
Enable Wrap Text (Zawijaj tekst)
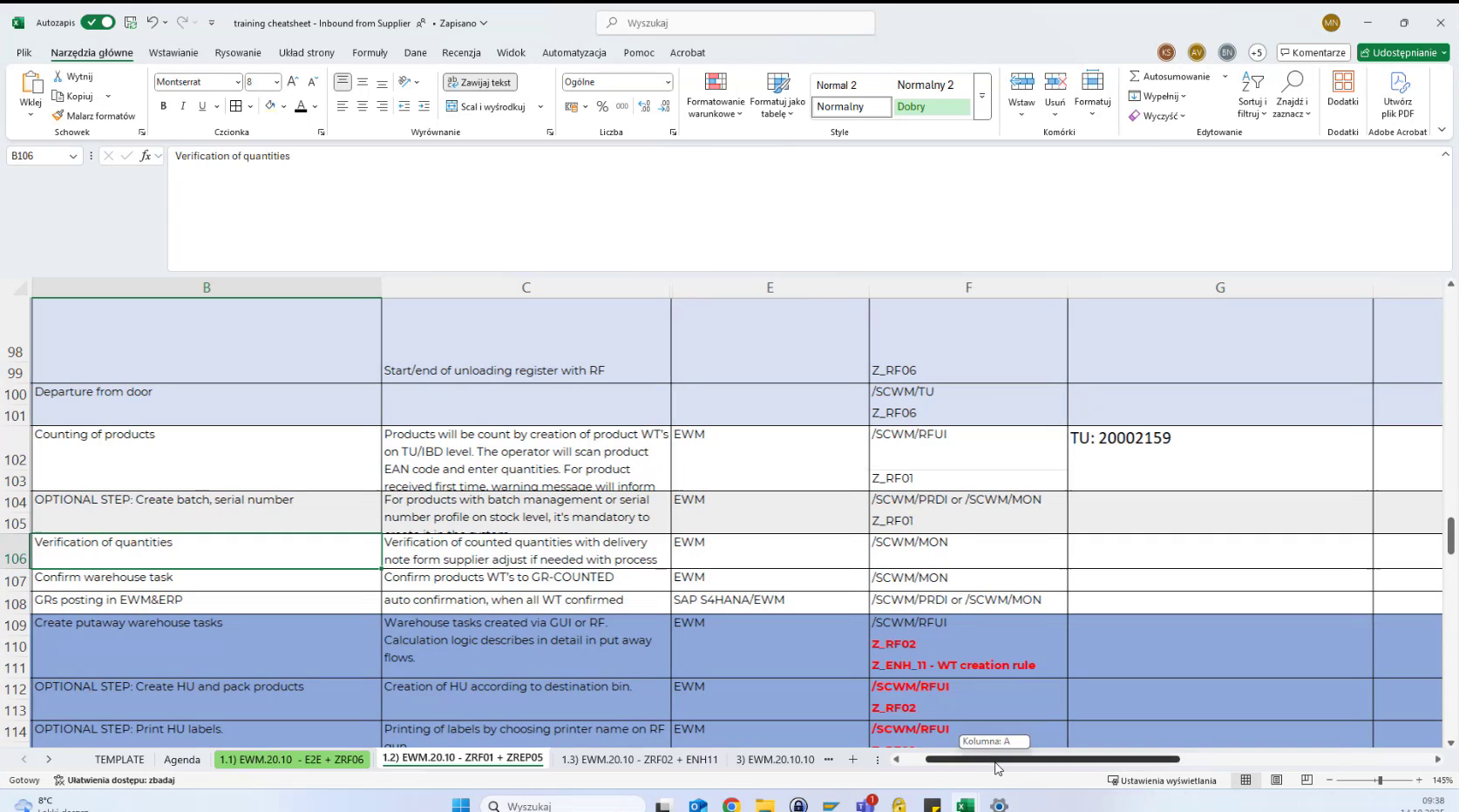click(479, 81)
